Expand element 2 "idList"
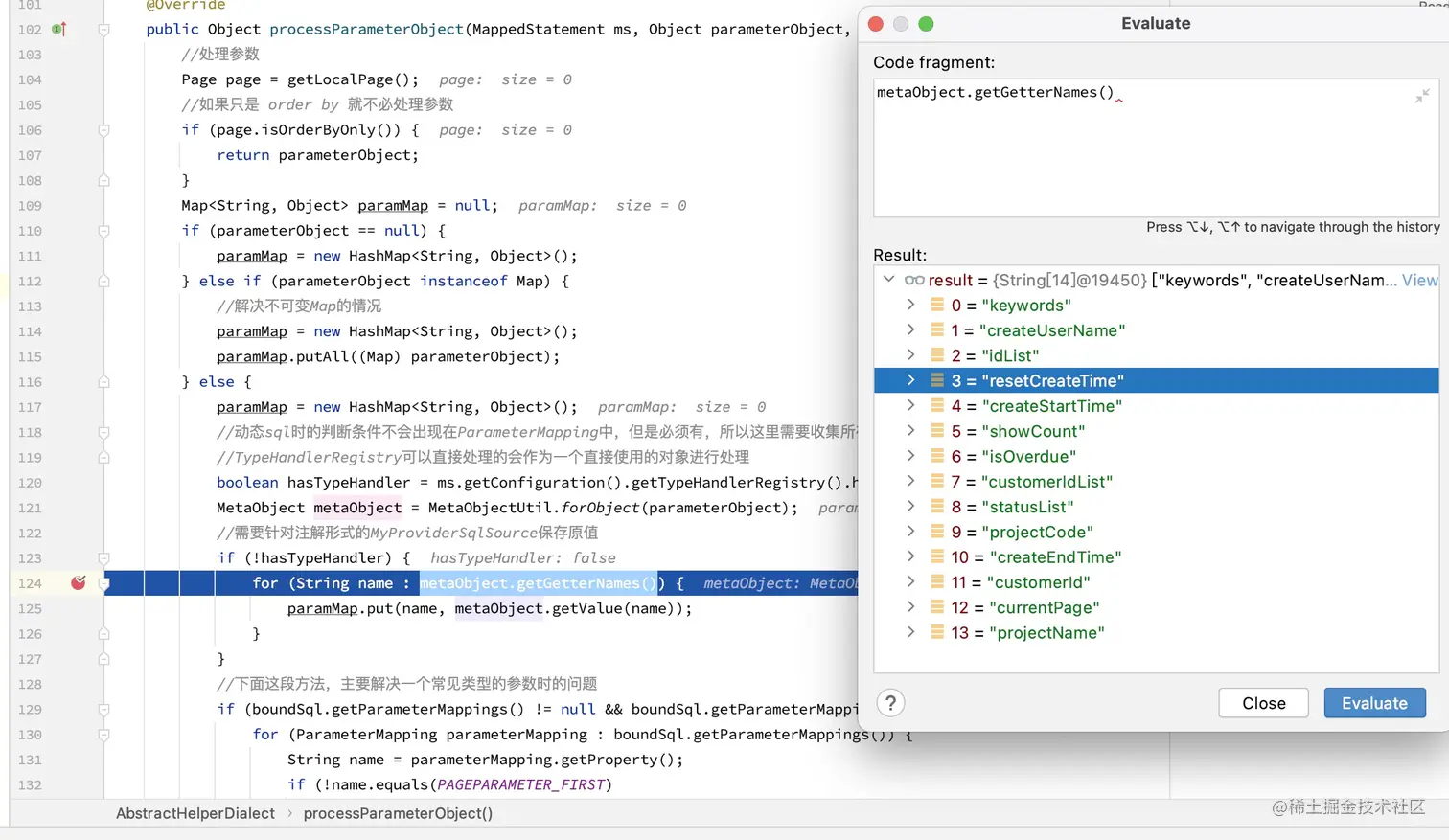Screen dimensions: 1449x840 [910, 354]
